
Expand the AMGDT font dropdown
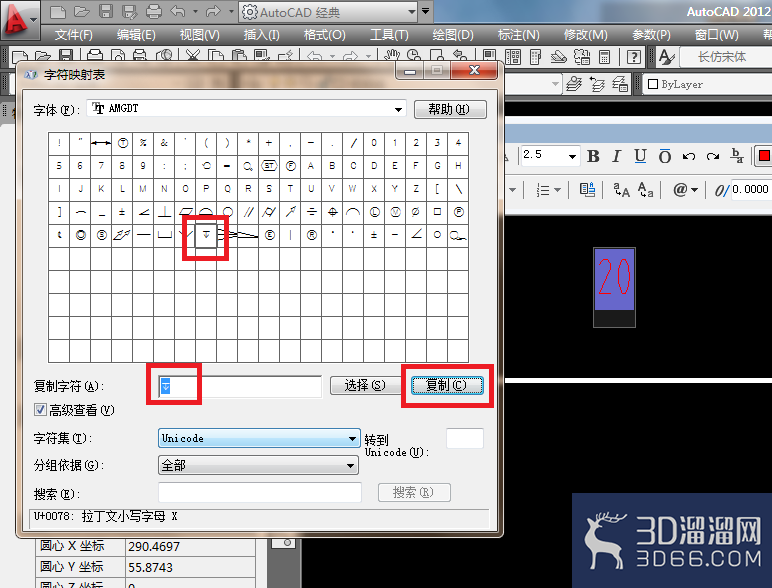pyautogui.click(x=398, y=109)
